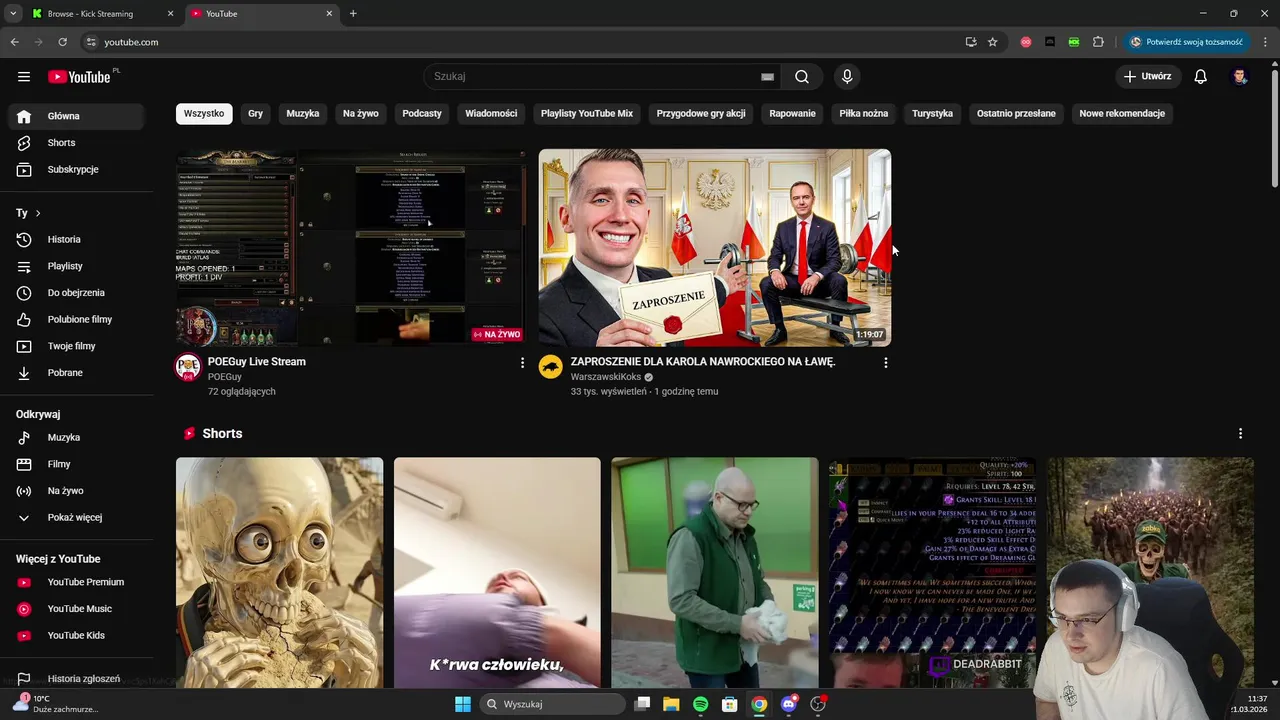Open the K*rwa człowieku Short

[x=497, y=572]
